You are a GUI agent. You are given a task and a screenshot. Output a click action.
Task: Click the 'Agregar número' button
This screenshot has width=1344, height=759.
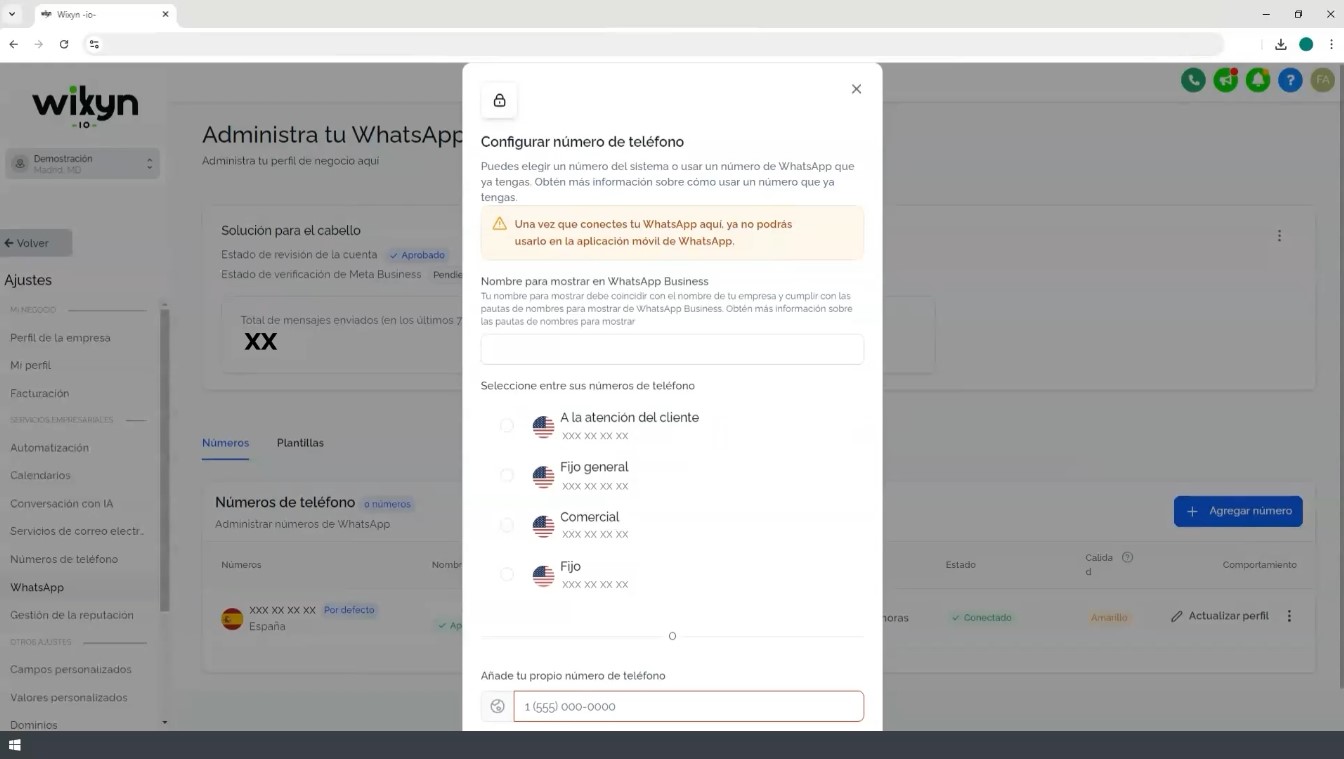click(1238, 511)
